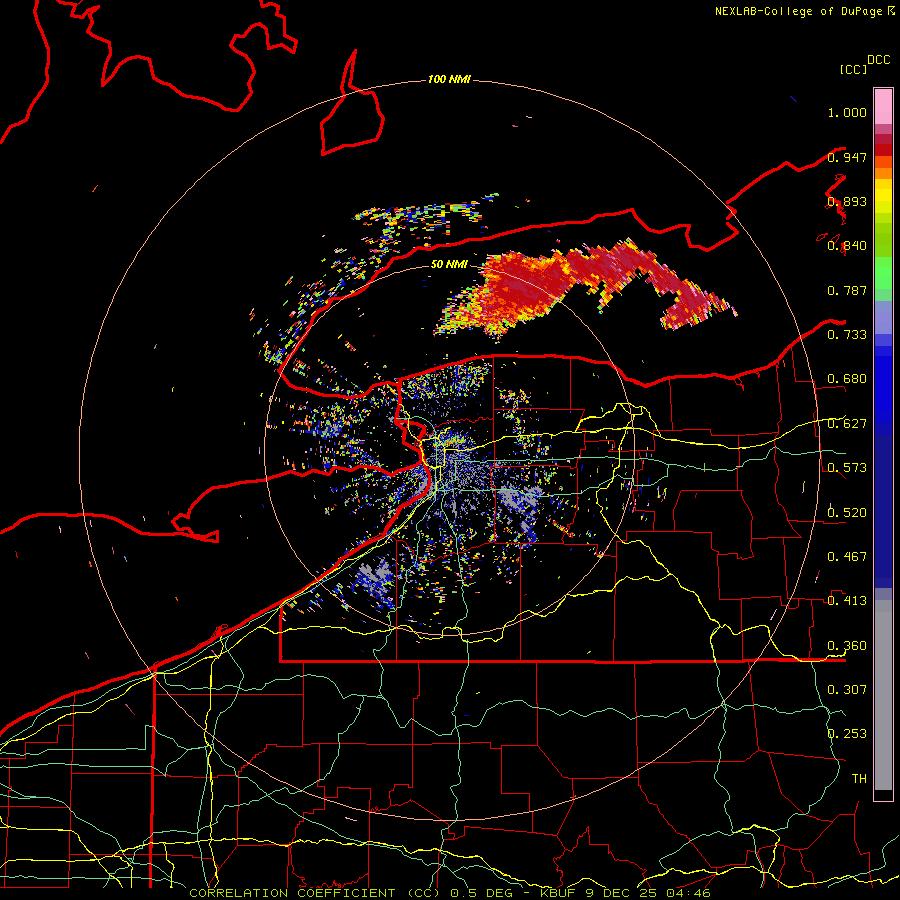Viewport: 900px width, 900px height.
Task: Click the CORRELATION COEFFICIENT (CC) title text
Action: click(x=315, y=893)
